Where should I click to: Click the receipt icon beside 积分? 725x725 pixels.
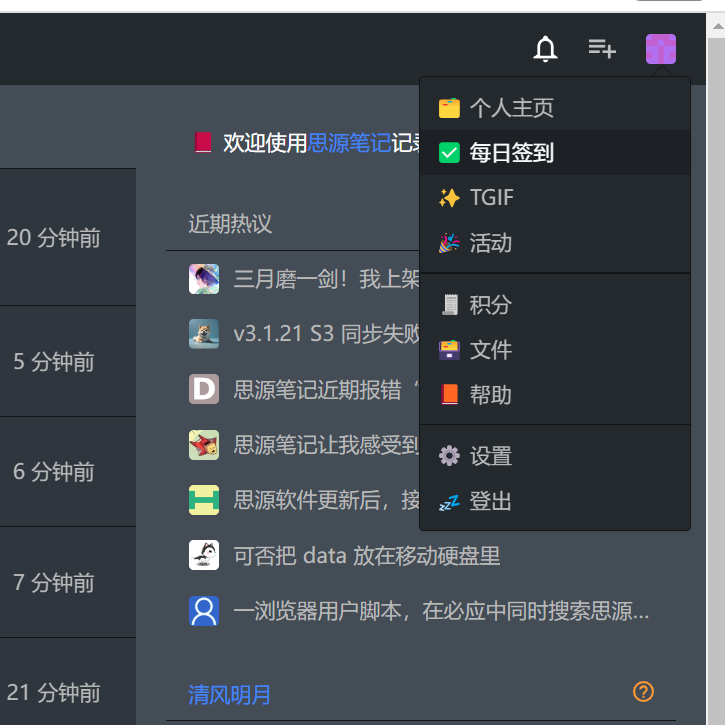[x=449, y=305]
